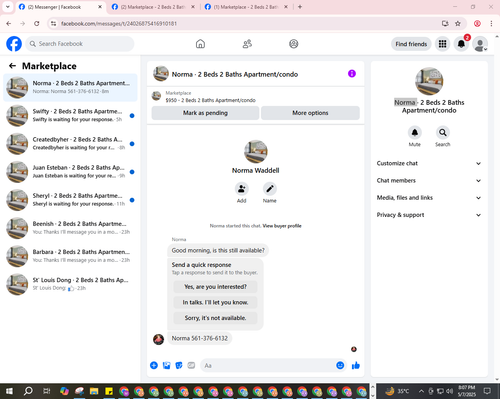Expand Customize chat section

429,163
